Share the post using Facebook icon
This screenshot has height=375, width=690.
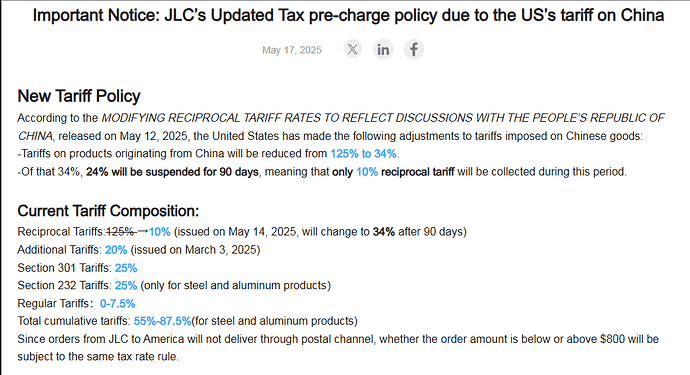(414, 49)
